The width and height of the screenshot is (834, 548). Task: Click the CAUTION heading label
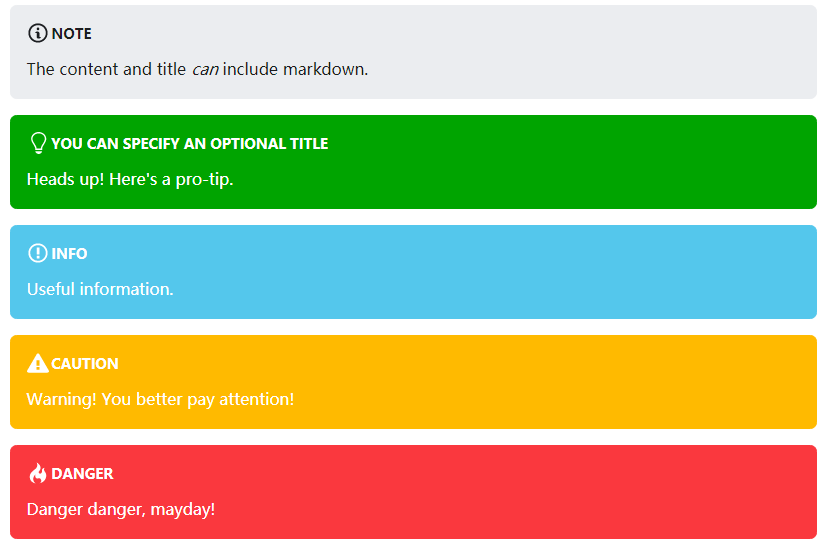85,364
